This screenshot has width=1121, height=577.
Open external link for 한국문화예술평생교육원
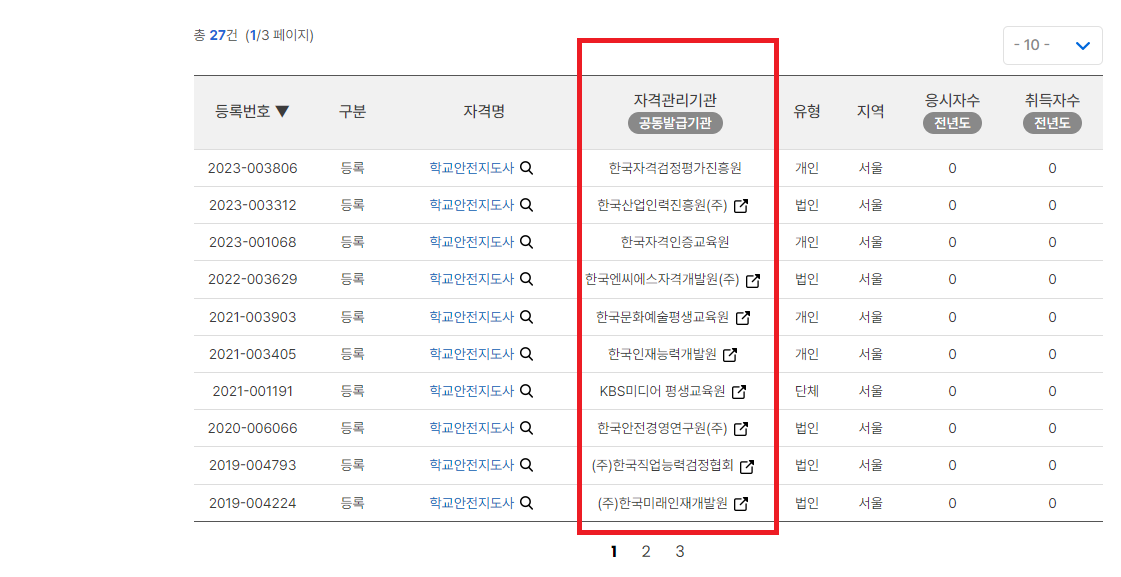click(745, 316)
